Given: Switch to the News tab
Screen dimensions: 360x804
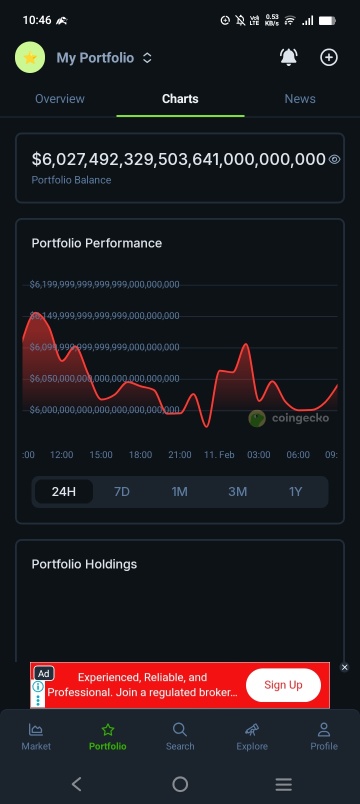Looking at the screenshot, I should coord(300,98).
